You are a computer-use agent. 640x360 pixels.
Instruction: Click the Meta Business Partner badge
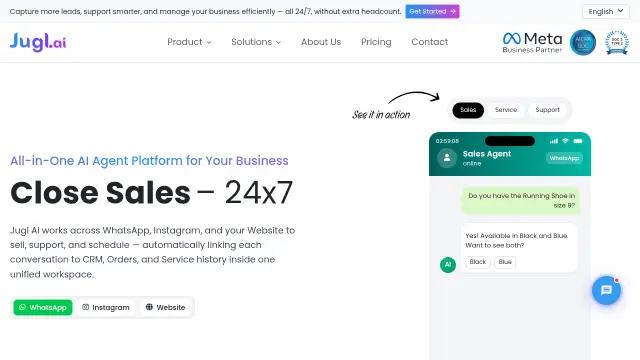[532, 42]
